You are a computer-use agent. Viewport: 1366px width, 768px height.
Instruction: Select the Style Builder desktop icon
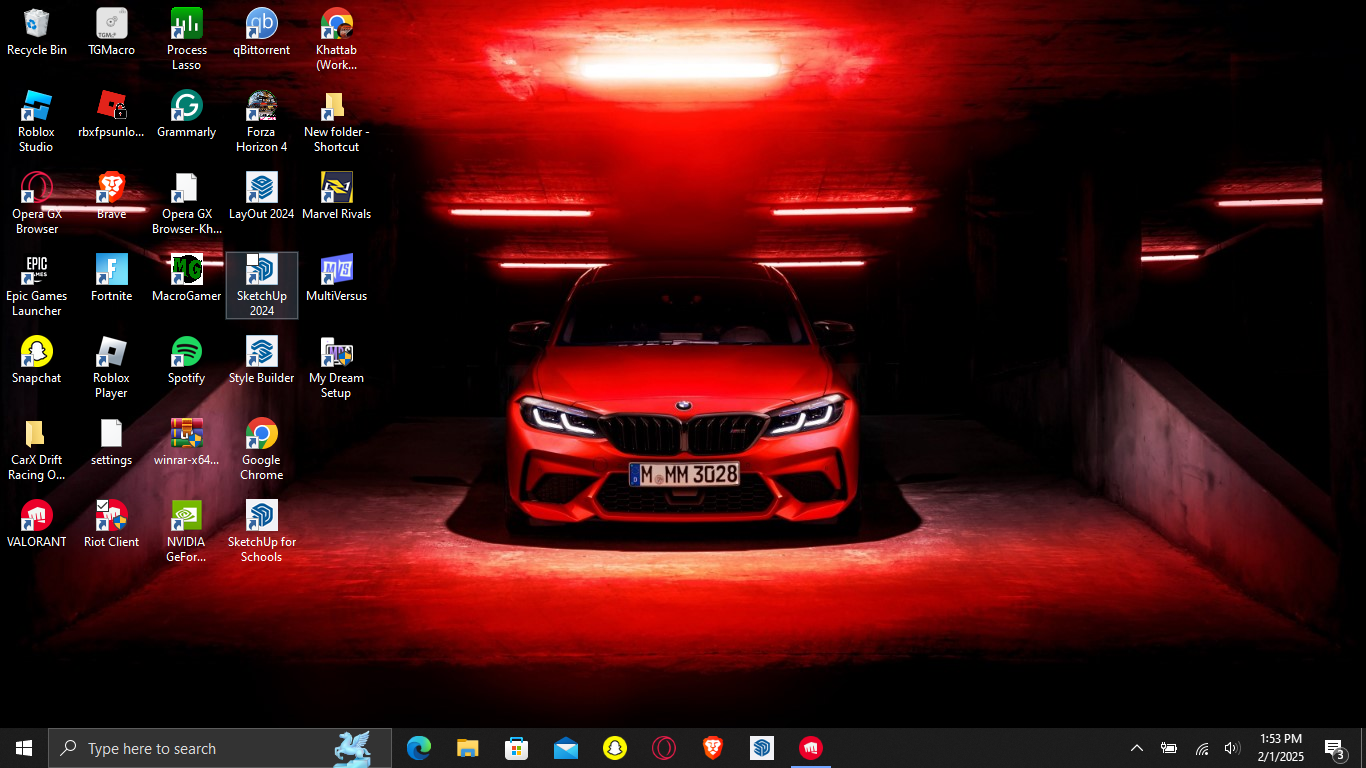[x=261, y=360]
